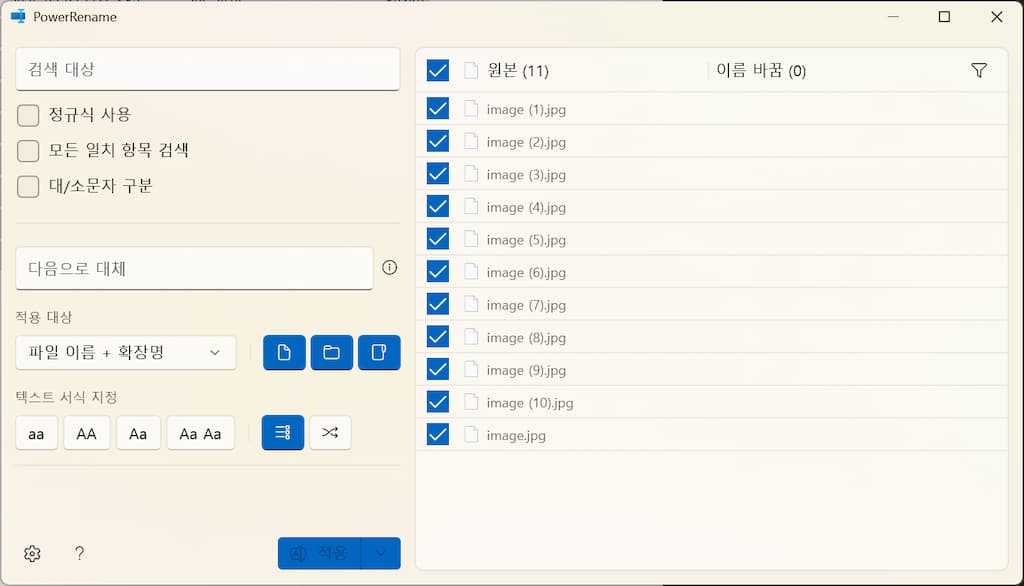This screenshot has width=1024, height=586.
Task: Uncheck image (3).jpg in the file list
Action: (x=437, y=173)
